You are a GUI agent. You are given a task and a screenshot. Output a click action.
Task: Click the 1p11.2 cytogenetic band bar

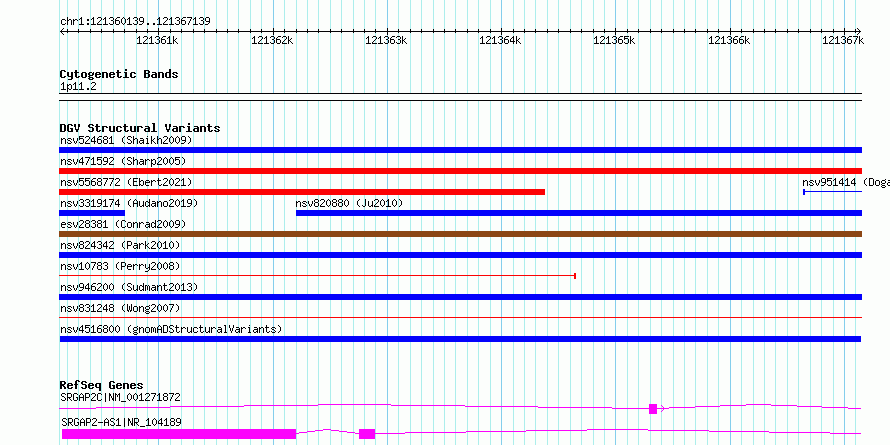point(460,97)
